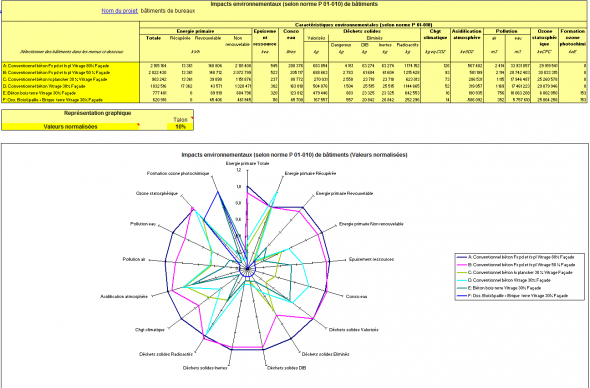Screen dimensions: 590x388
Task: Click the Talon value cell showing 10%
Action: 180,127
